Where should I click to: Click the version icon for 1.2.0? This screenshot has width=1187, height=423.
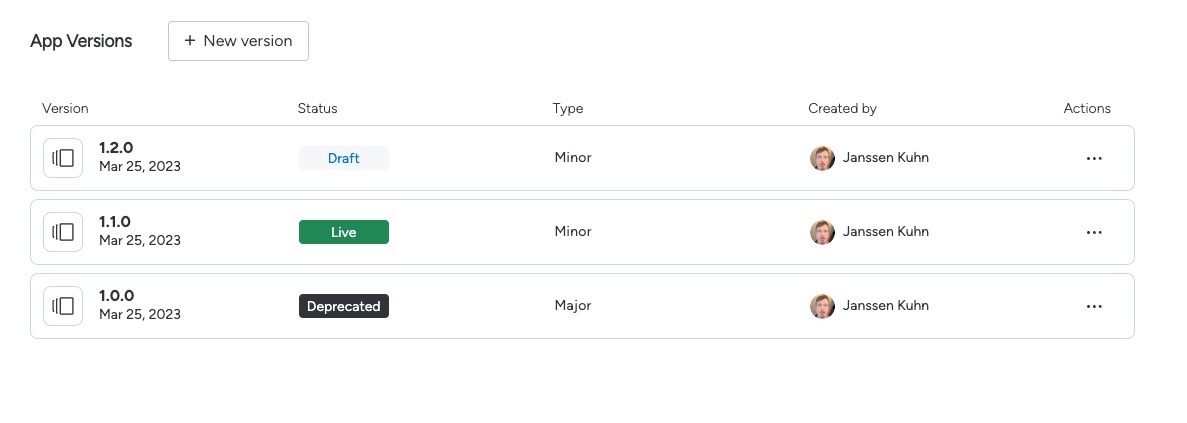pos(63,158)
